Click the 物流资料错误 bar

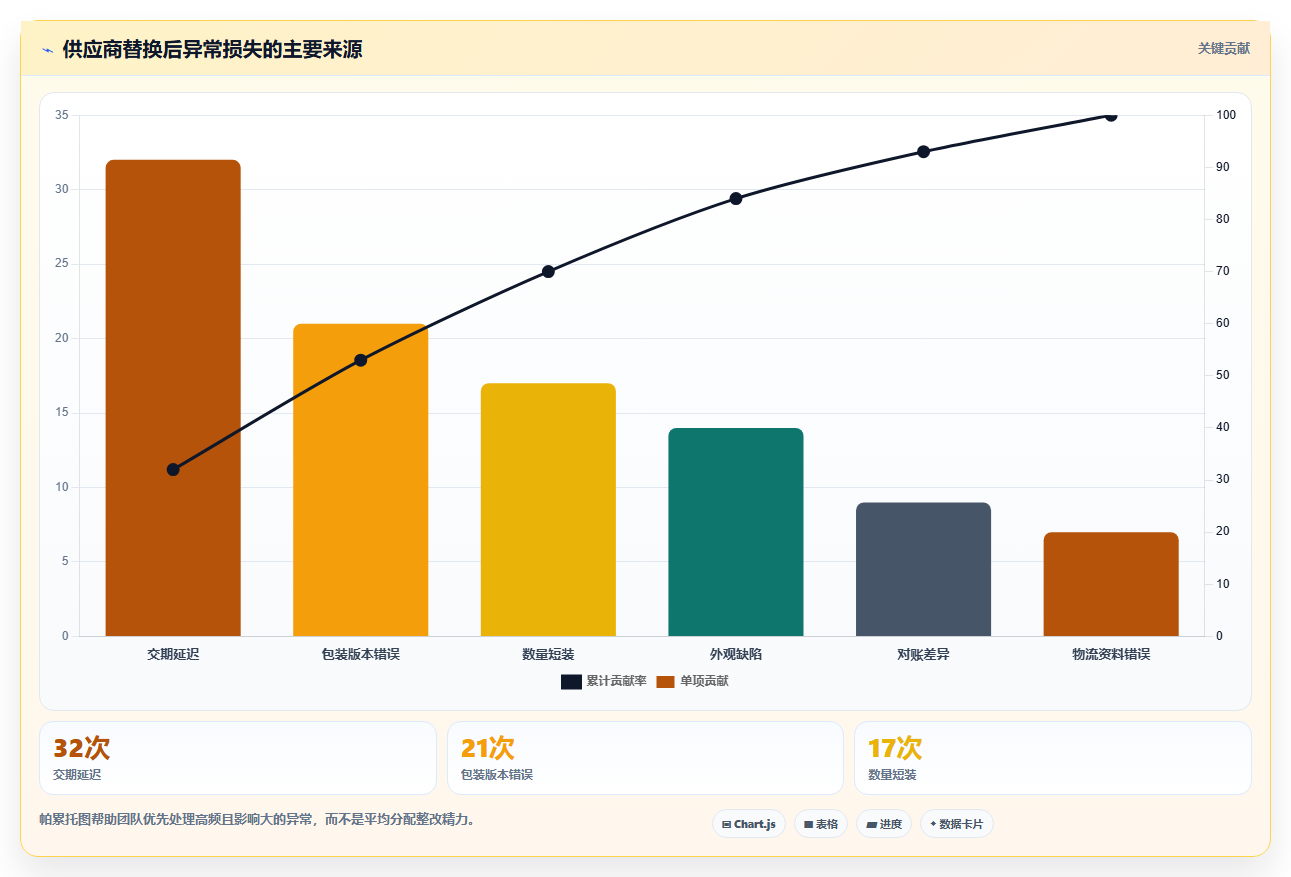point(1111,584)
